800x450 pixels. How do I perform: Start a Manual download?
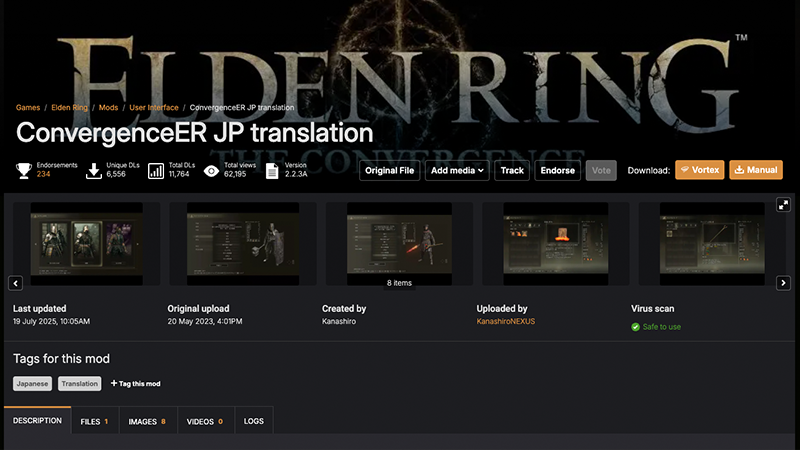755,170
